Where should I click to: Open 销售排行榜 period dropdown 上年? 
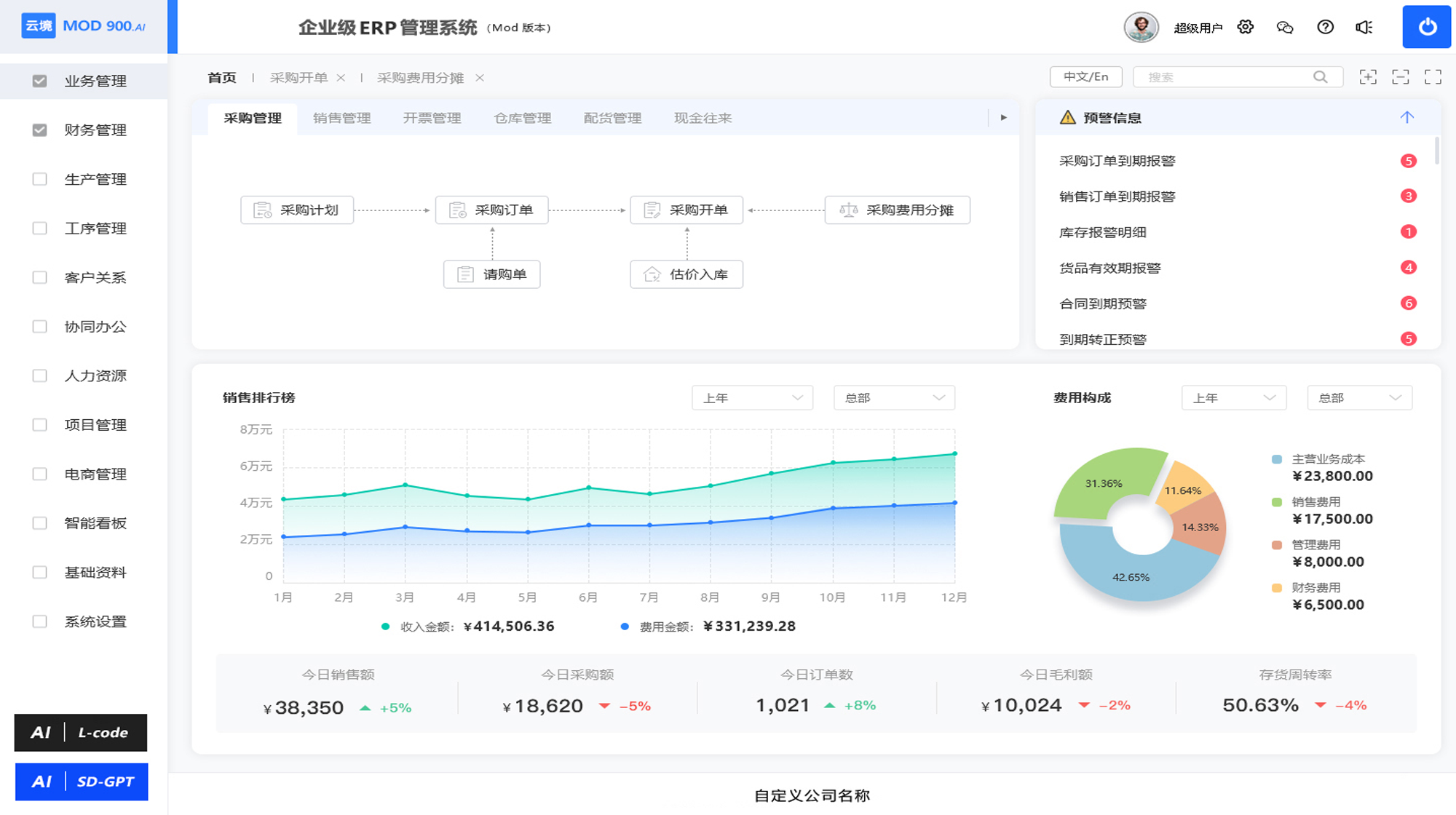[752, 398]
